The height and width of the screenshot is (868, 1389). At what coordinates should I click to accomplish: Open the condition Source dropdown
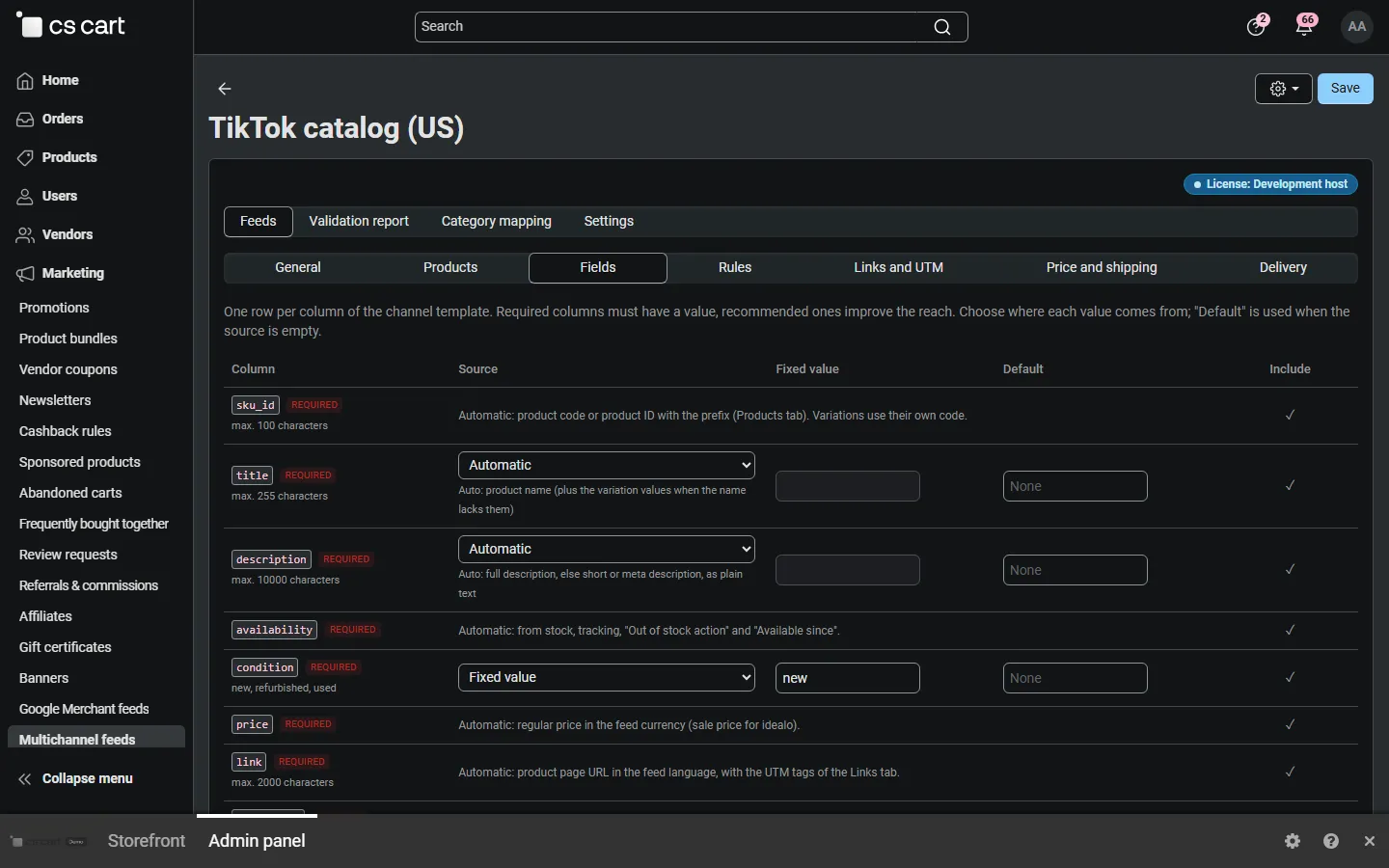click(x=607, y=677)
